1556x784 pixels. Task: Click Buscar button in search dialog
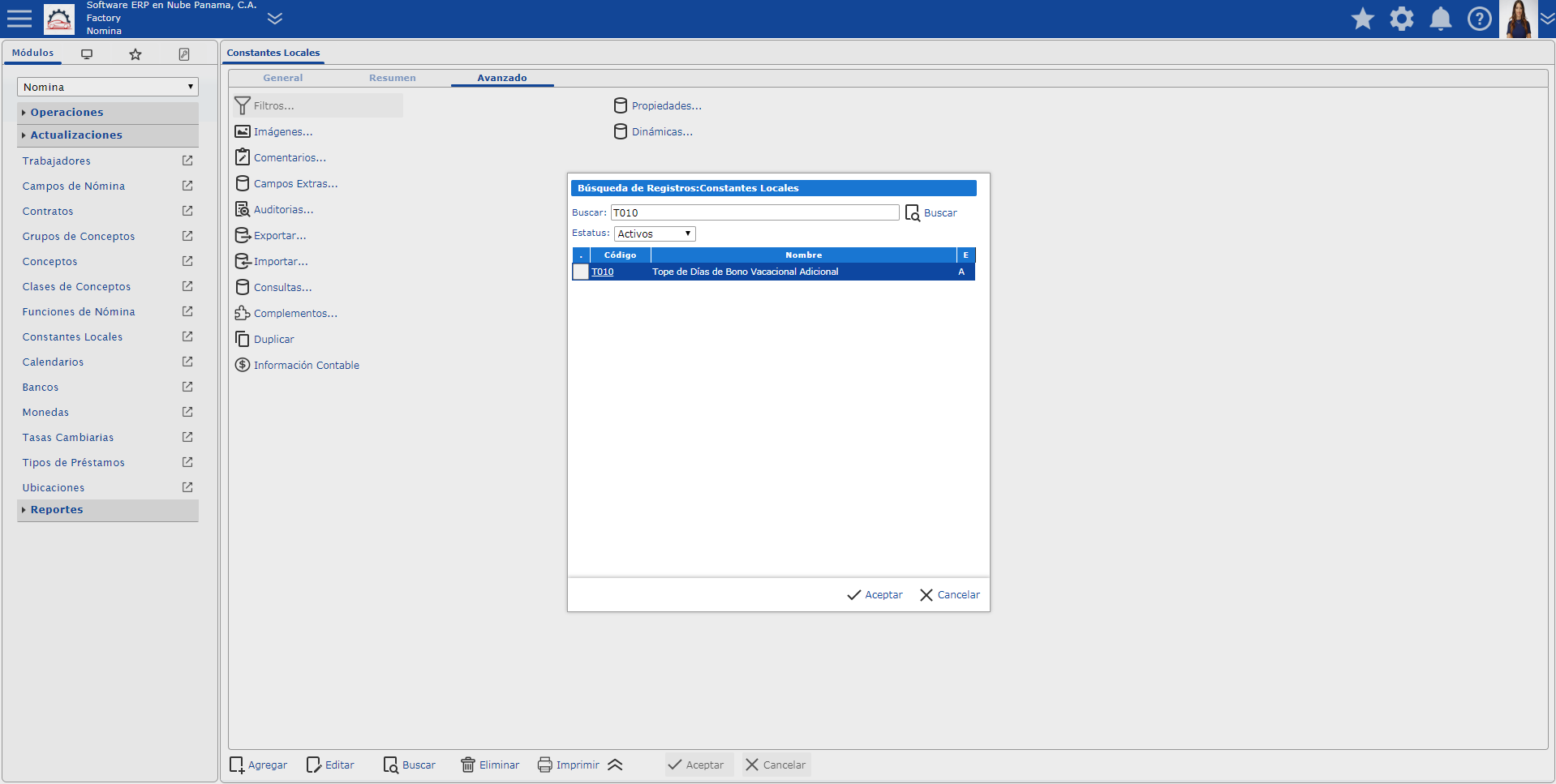931,212
